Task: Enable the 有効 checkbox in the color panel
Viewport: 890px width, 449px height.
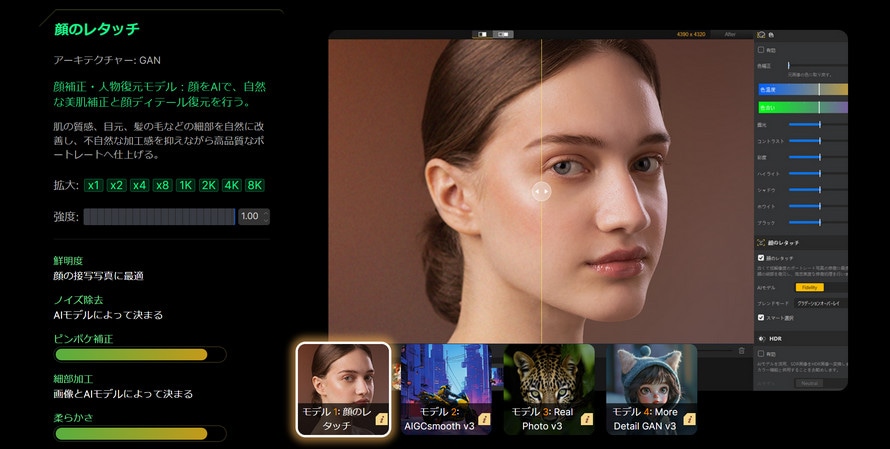Action: click(761, 50)
